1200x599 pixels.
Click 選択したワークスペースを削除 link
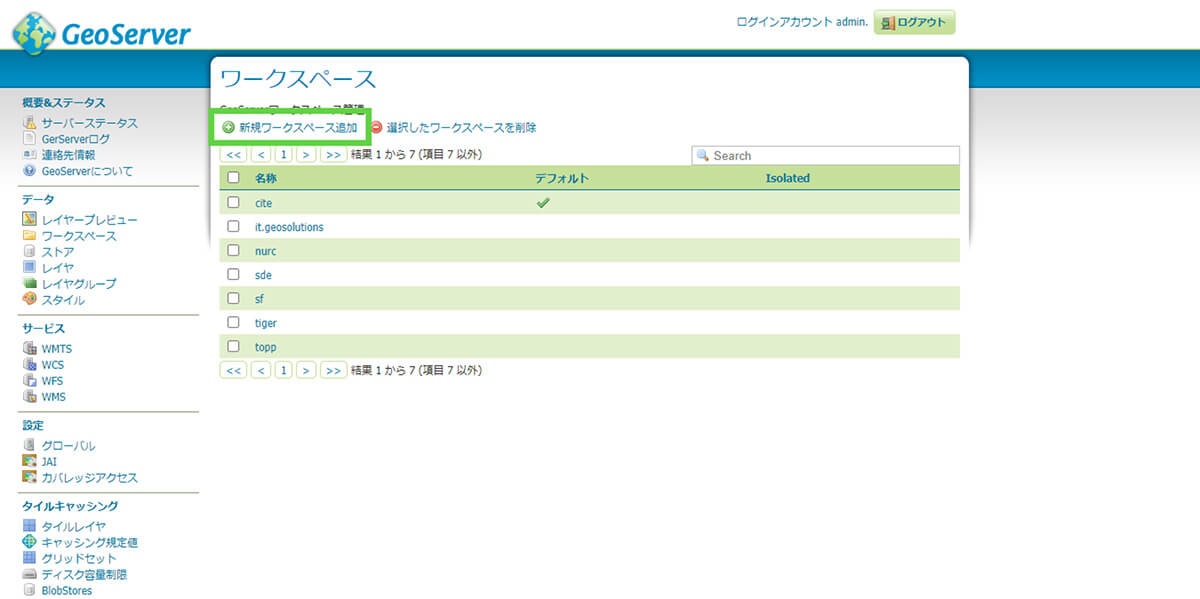[x=462, y=128]
